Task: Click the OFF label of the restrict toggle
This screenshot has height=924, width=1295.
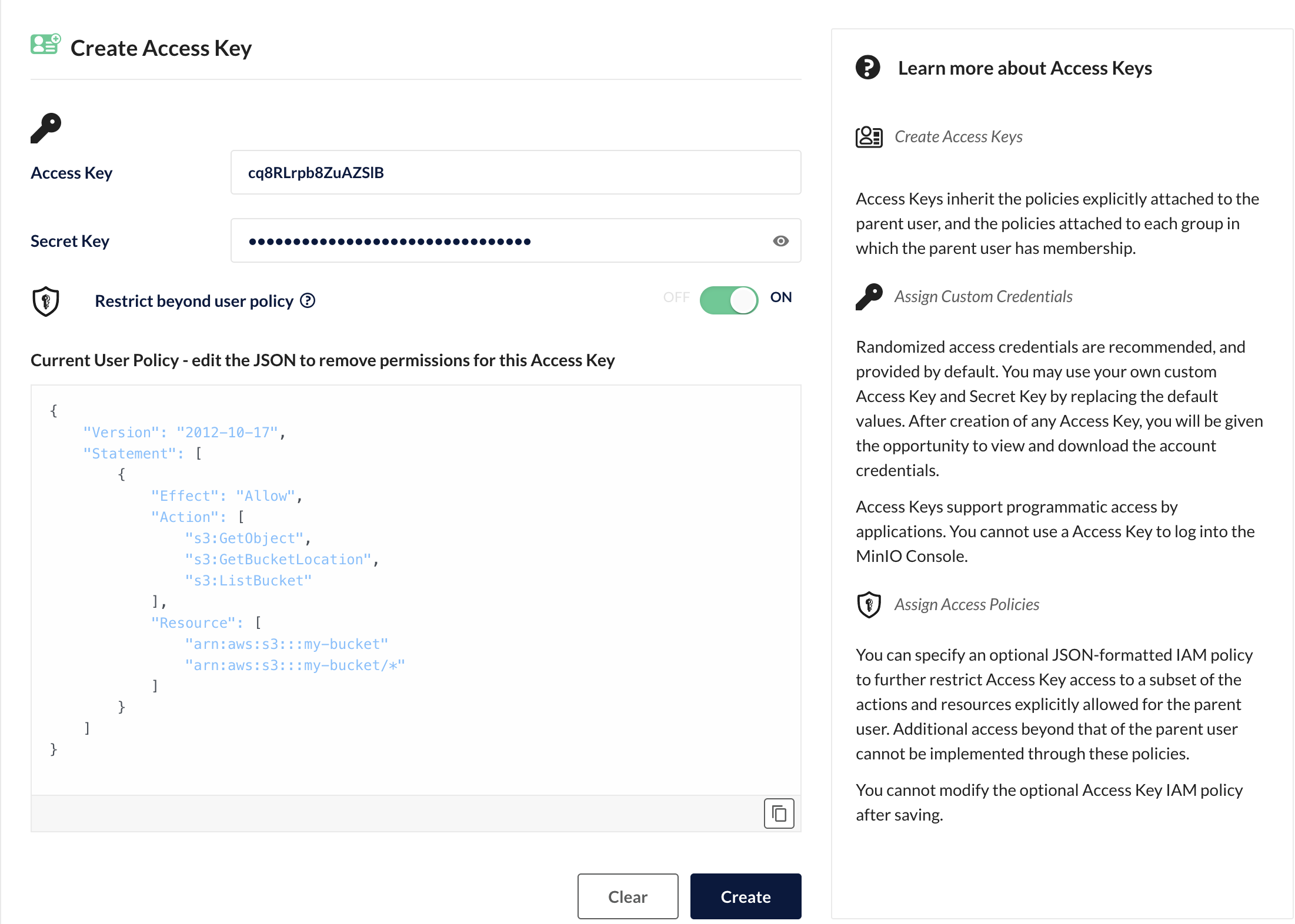Action: tap(677, 297)
